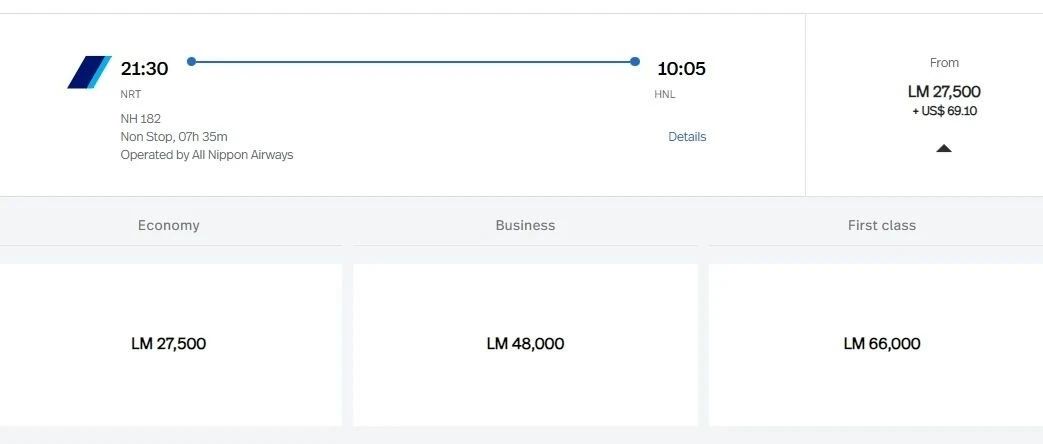Select the Economy cabin tab
This screenshot has height=444, width=1043.
click(x=169, y=226)
